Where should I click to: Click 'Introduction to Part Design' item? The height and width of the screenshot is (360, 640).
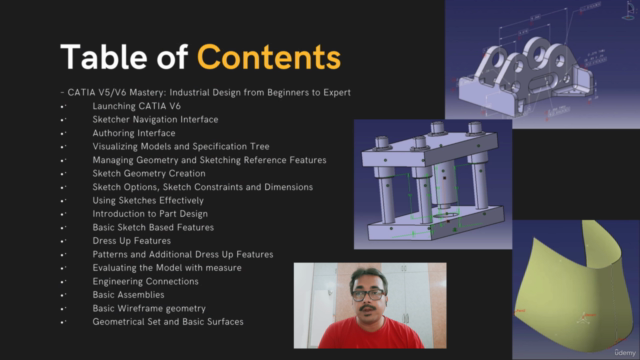tap(150, 214)
